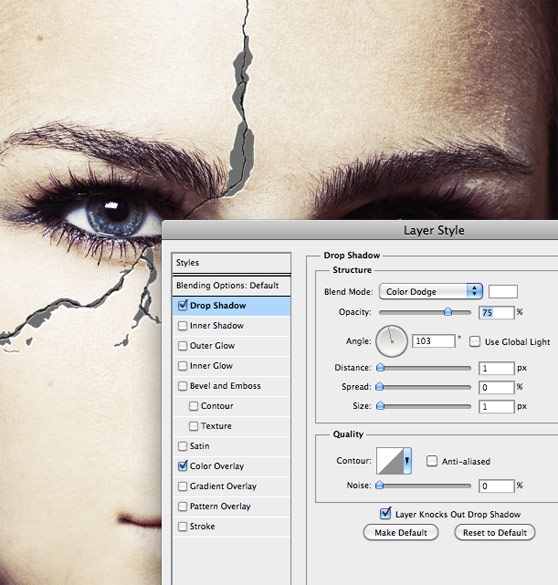The width and height of the screenshot is (558, 585).
Task: Uncheck Layer Knocks Out Drop Shadow
Action: click(385, 513)
